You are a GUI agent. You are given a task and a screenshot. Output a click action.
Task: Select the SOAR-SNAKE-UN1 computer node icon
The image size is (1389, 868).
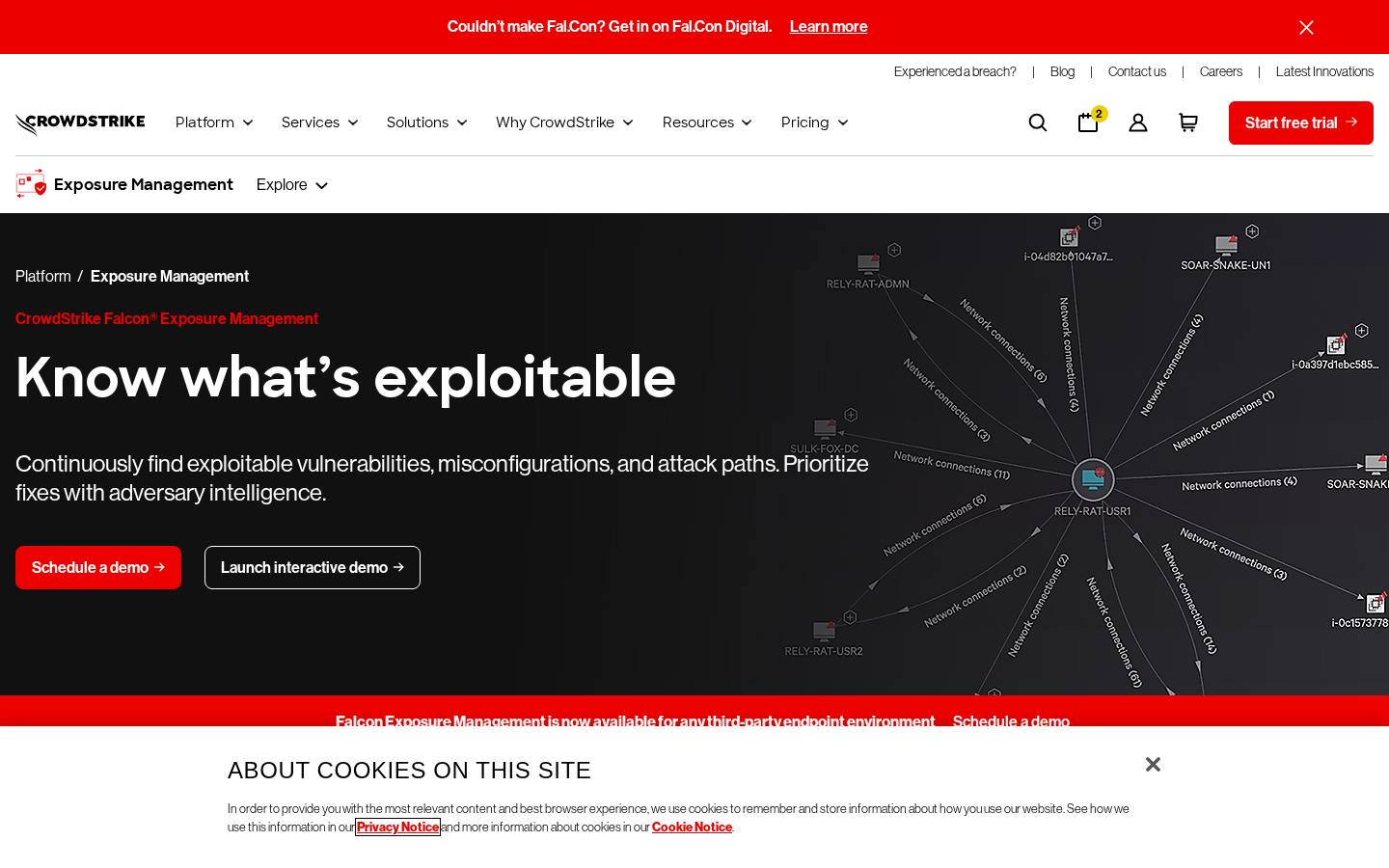[1226, 245]
